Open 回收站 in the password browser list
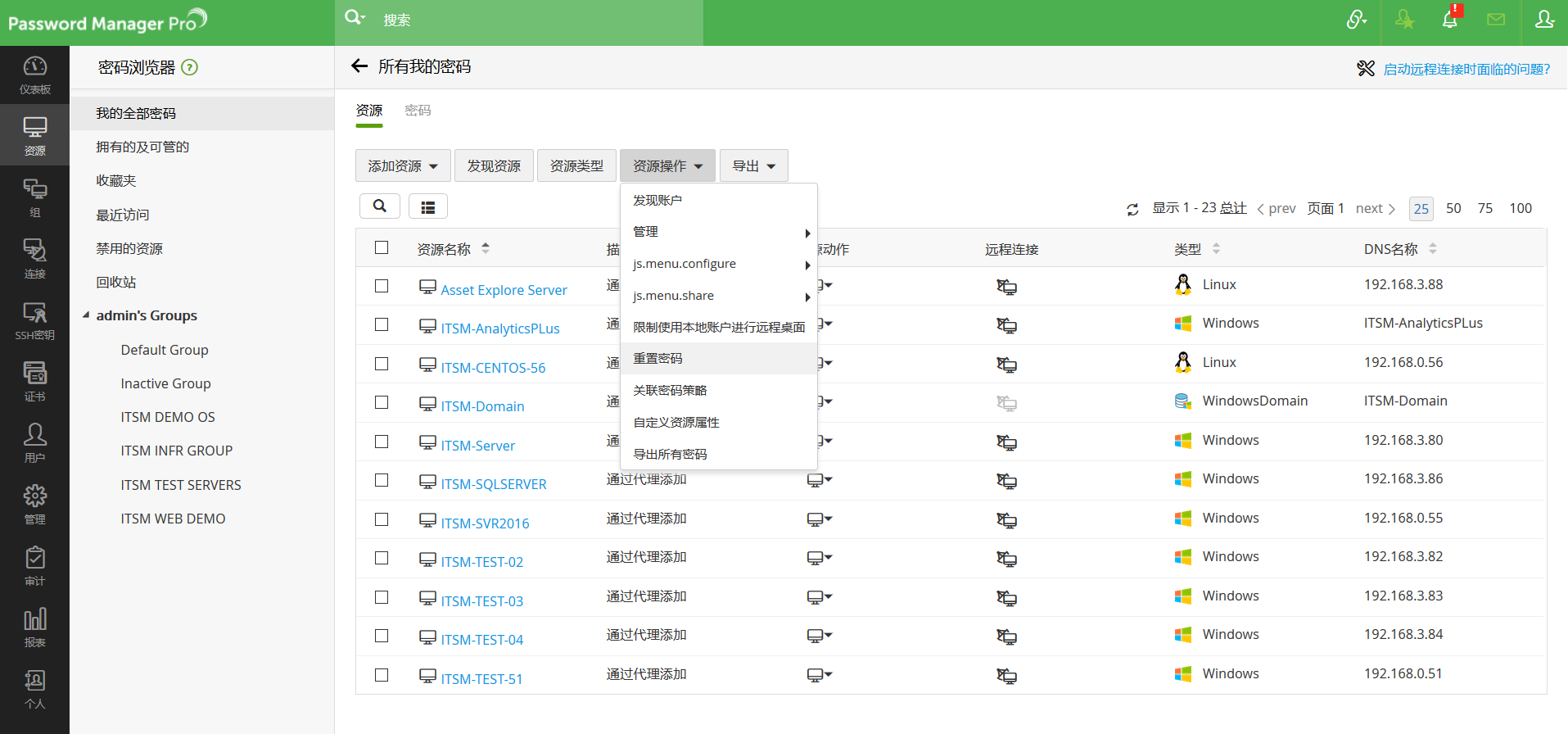This screenshot has width=1568, height=734. 116,282
